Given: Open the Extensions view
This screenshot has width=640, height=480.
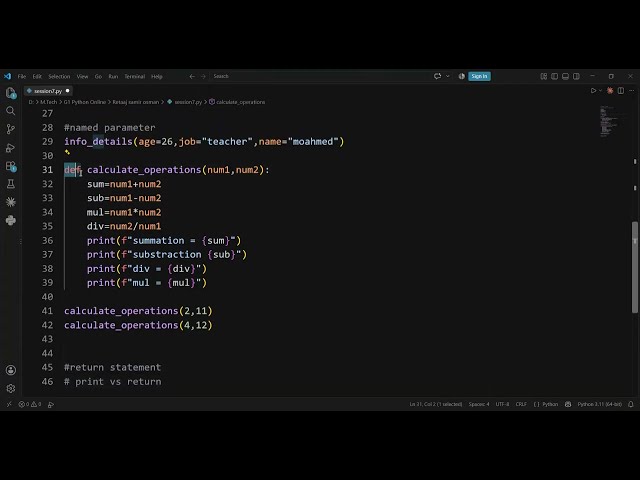Looking at the screenshot, I should point(11,166).
